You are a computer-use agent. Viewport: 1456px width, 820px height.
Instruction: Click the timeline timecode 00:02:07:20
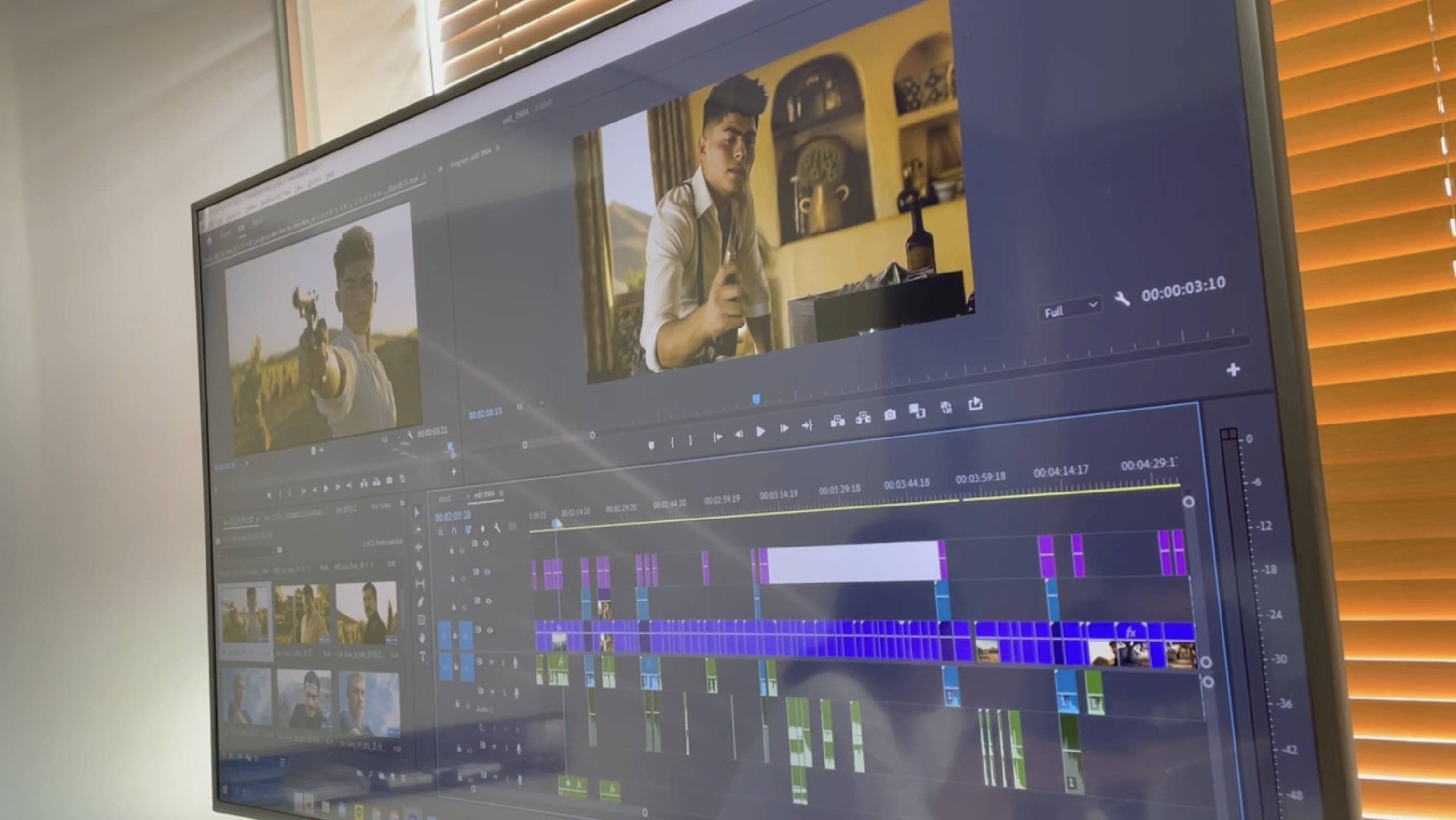pos(453,516)
